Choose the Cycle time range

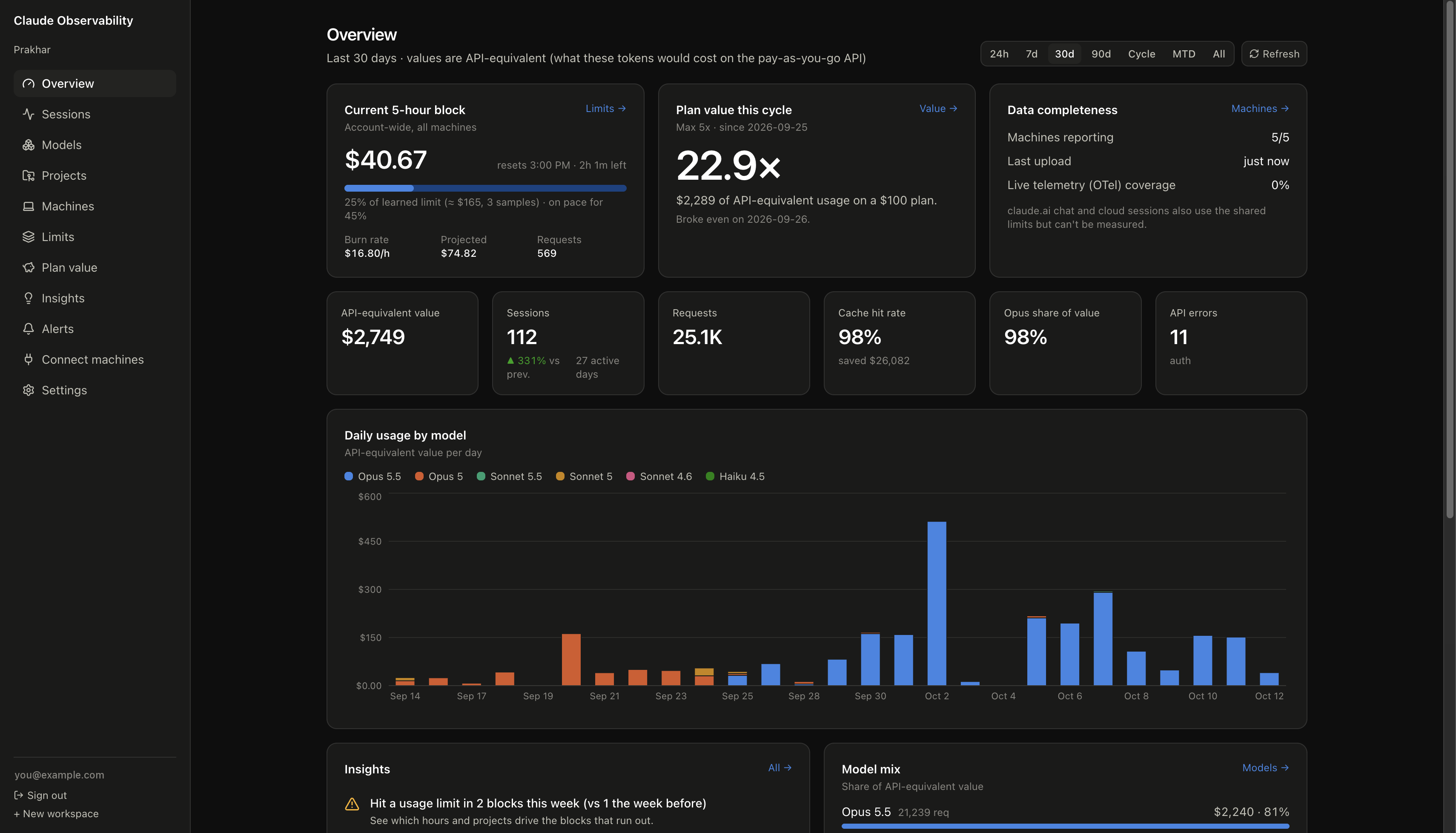pyautogui.click(x=1141, y=54)
